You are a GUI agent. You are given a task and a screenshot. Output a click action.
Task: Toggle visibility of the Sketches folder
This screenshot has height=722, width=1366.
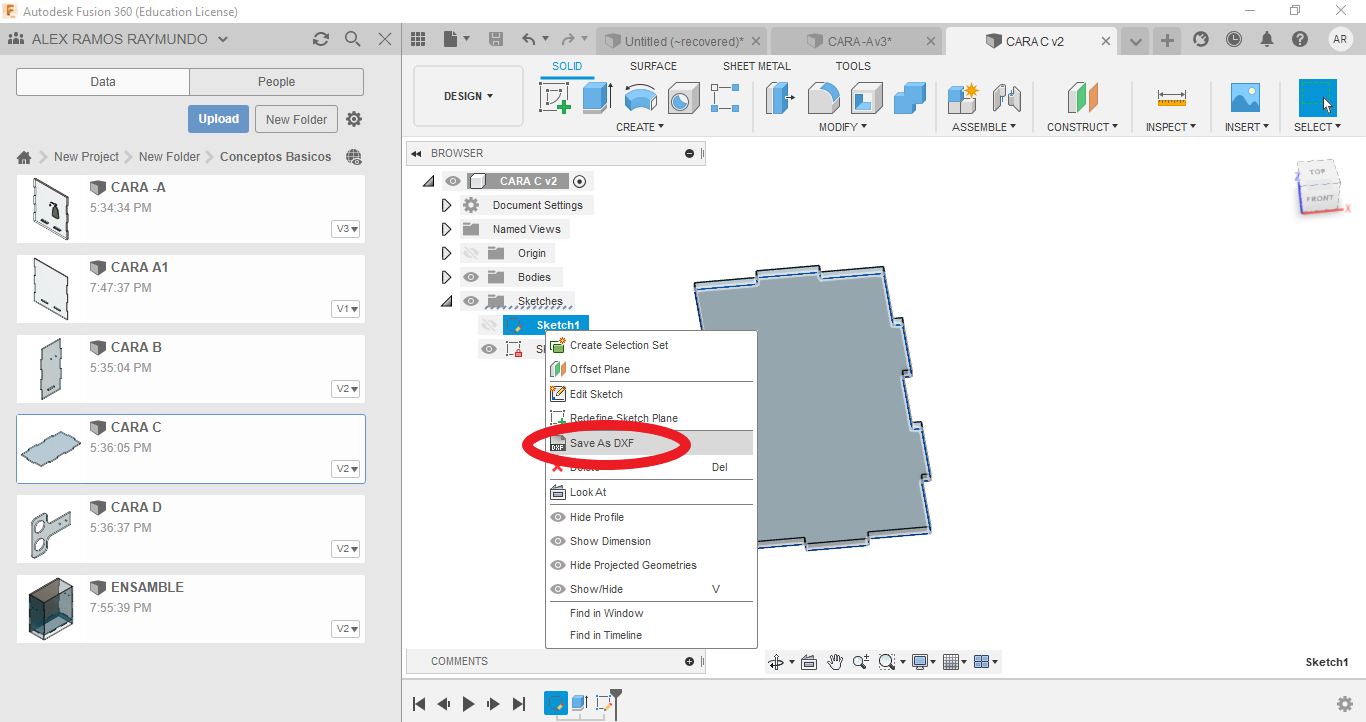point(471,301)
